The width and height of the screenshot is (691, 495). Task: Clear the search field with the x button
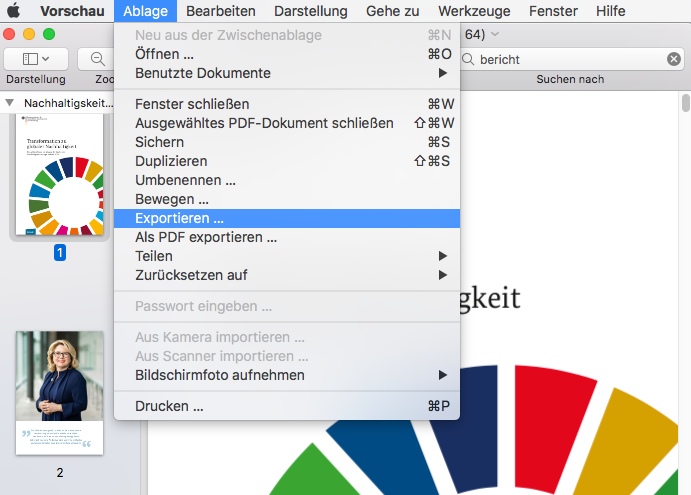[x=674, y=60]
